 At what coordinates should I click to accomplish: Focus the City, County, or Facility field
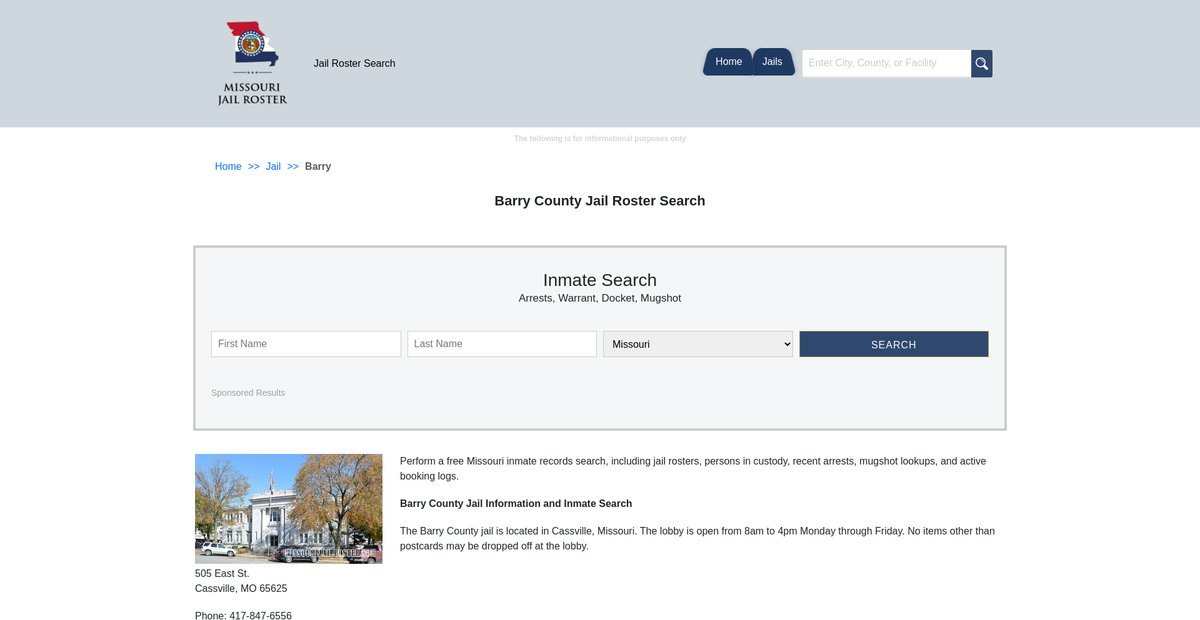pos(887,63)
